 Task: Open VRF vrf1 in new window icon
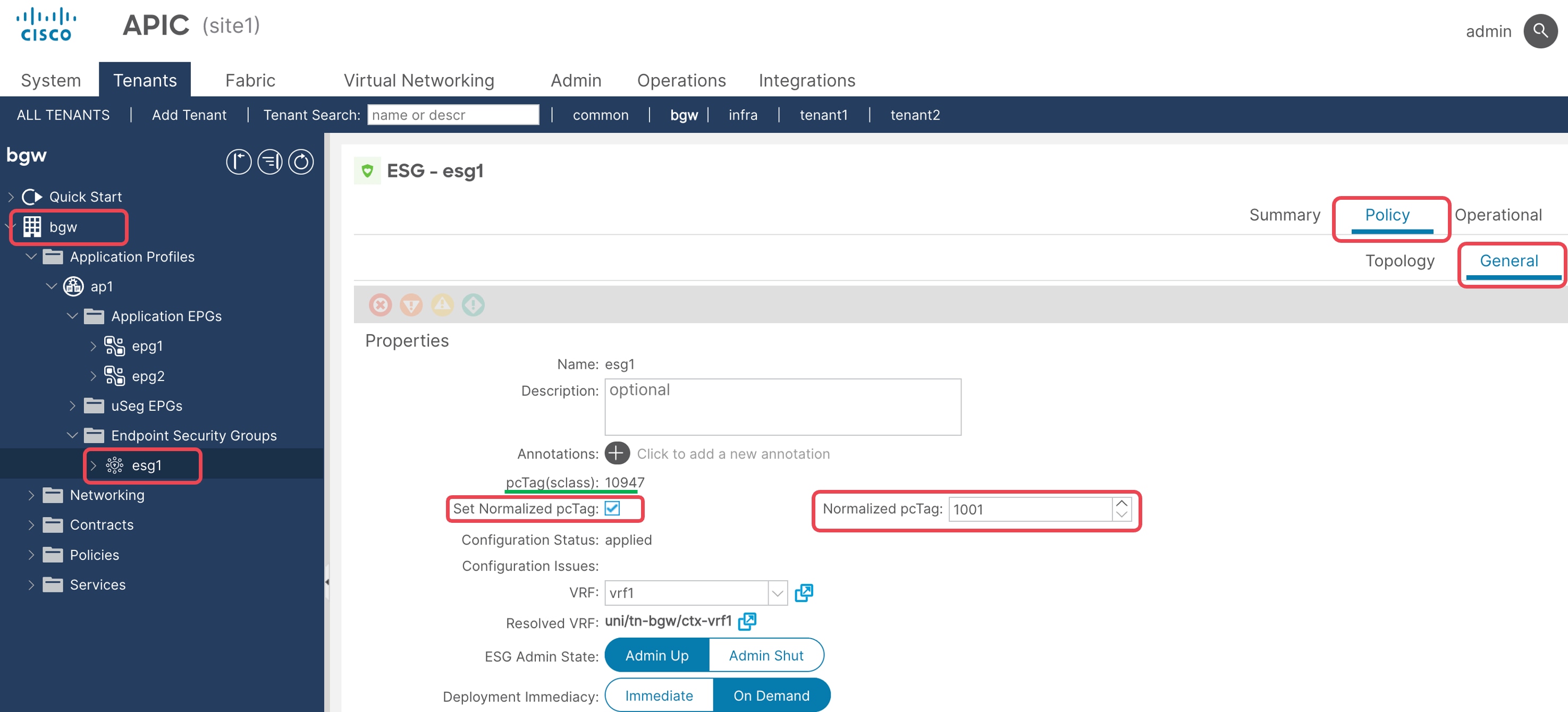(804, 592)
